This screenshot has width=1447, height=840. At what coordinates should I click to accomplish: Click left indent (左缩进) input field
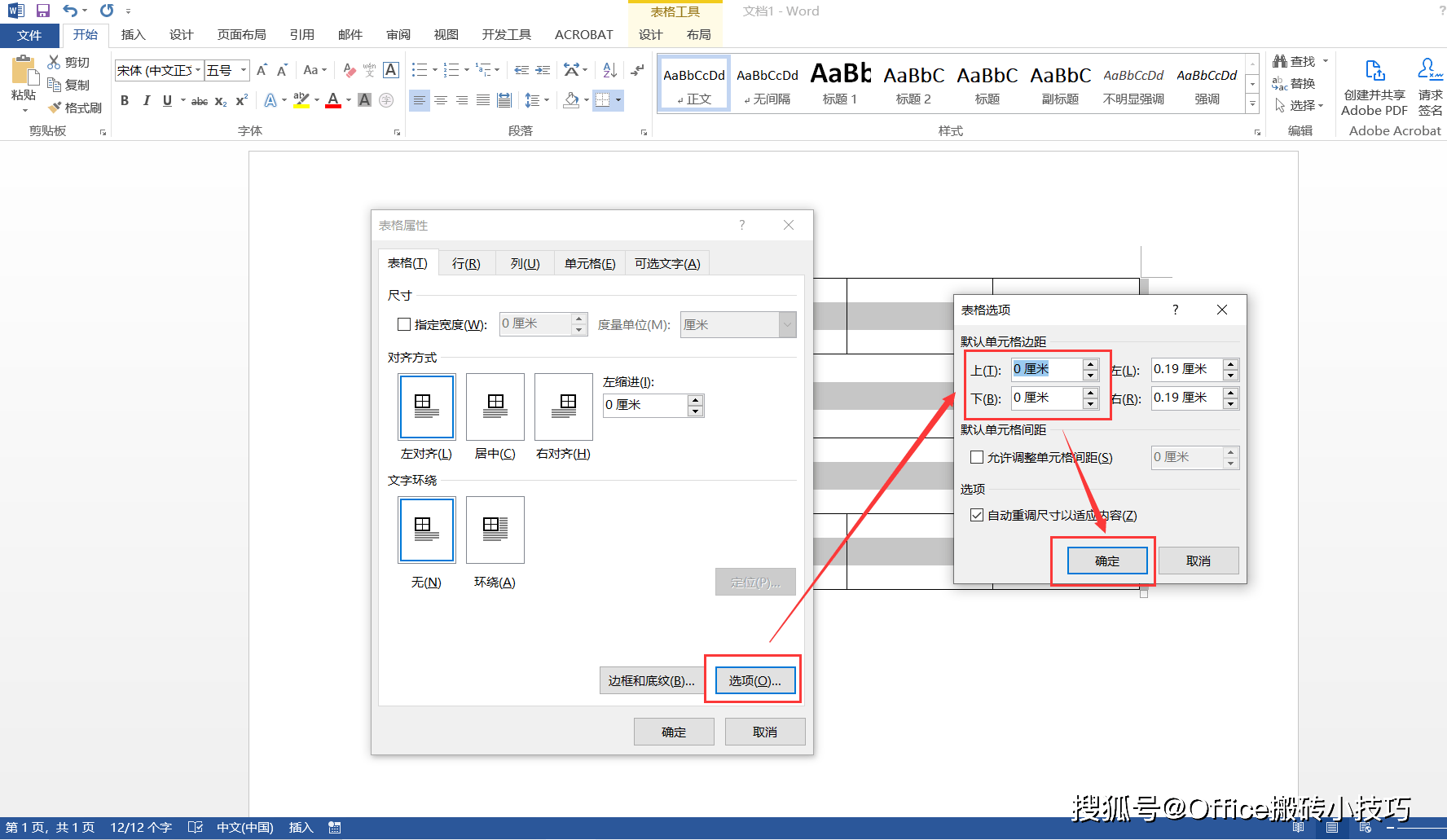[x=645, y=405]
